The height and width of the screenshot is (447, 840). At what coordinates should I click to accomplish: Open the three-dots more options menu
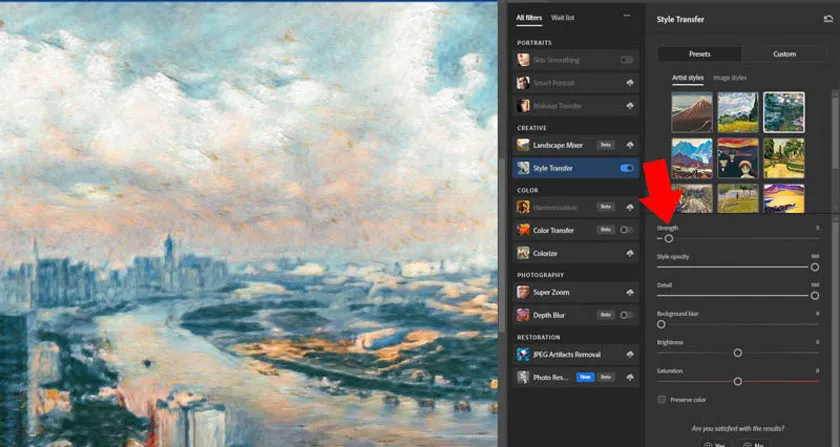pyautogui.click(x=627, y=17)
